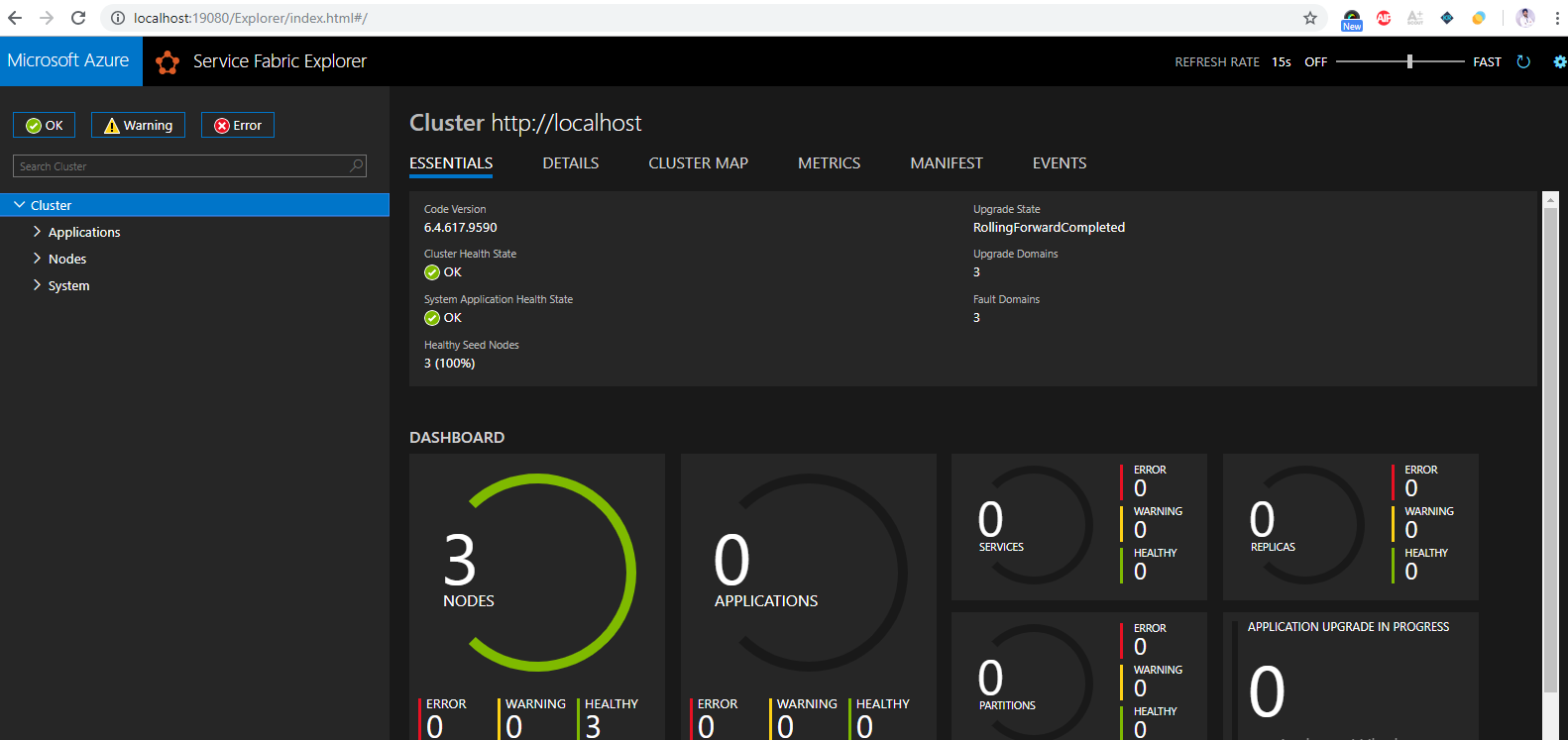Open the orange and blue circles extension icon
This screenshot has height=740, width=1568.
(x=1479, y=18)
